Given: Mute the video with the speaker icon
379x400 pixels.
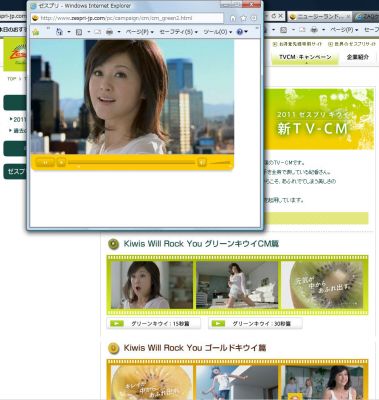Looking at the screenshot, I should [202, 162].
